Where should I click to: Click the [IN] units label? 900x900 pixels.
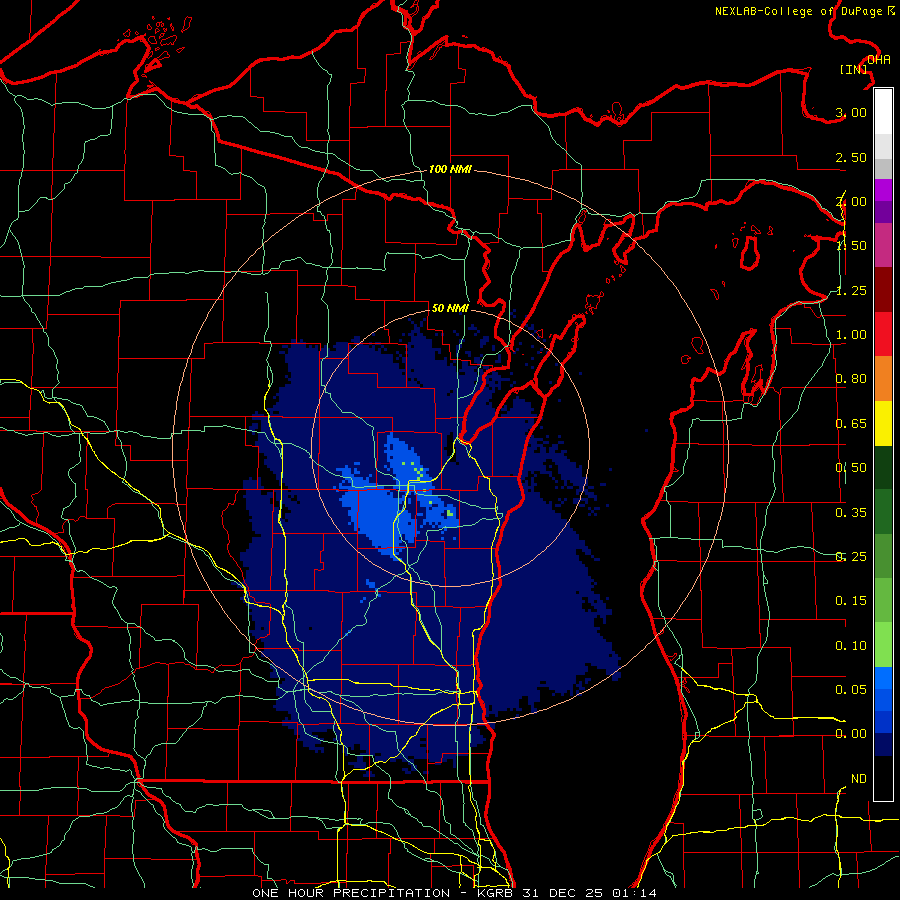(854, 69)
